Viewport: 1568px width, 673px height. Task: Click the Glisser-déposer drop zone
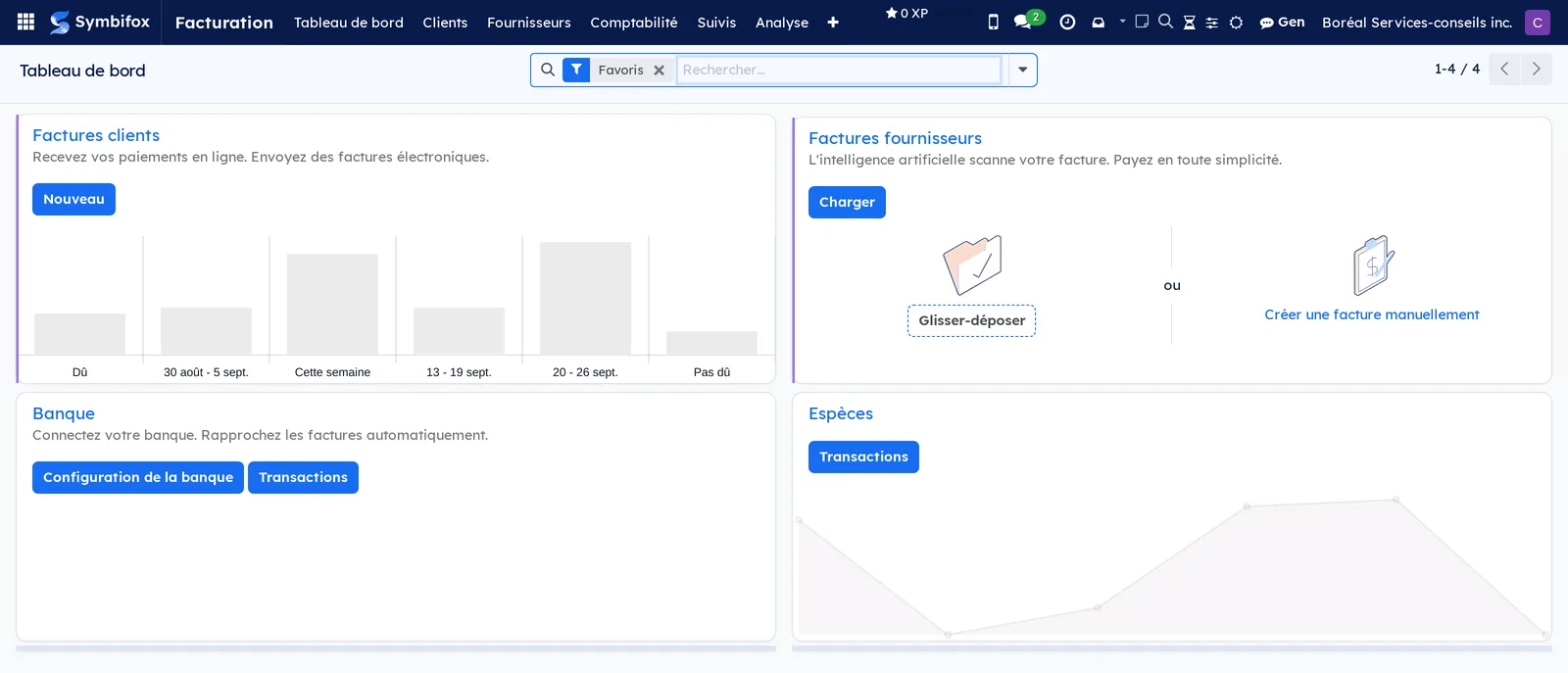[x=971, y=320]
